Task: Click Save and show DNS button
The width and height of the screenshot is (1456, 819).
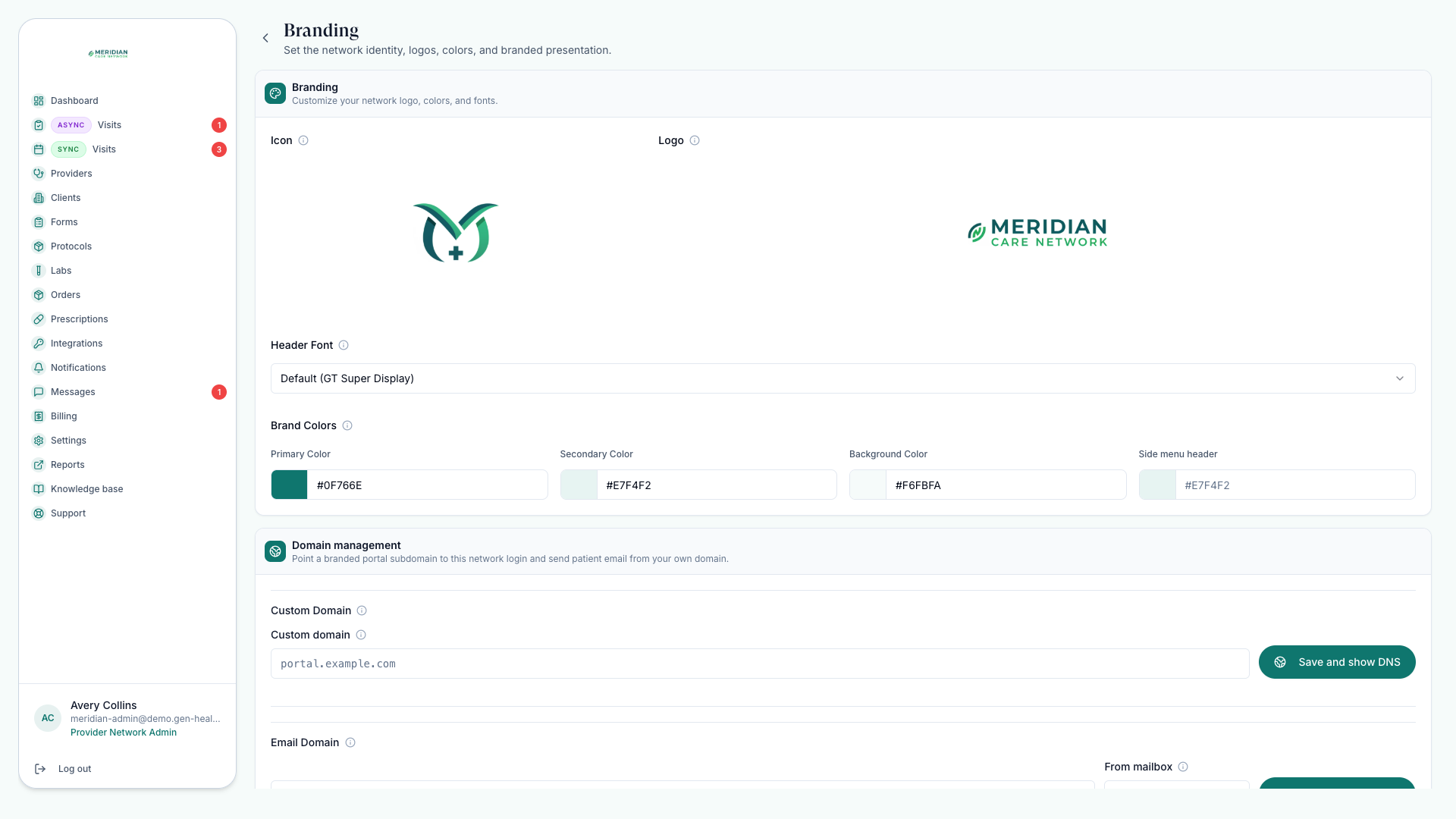Action: [x=1337, y=662]
